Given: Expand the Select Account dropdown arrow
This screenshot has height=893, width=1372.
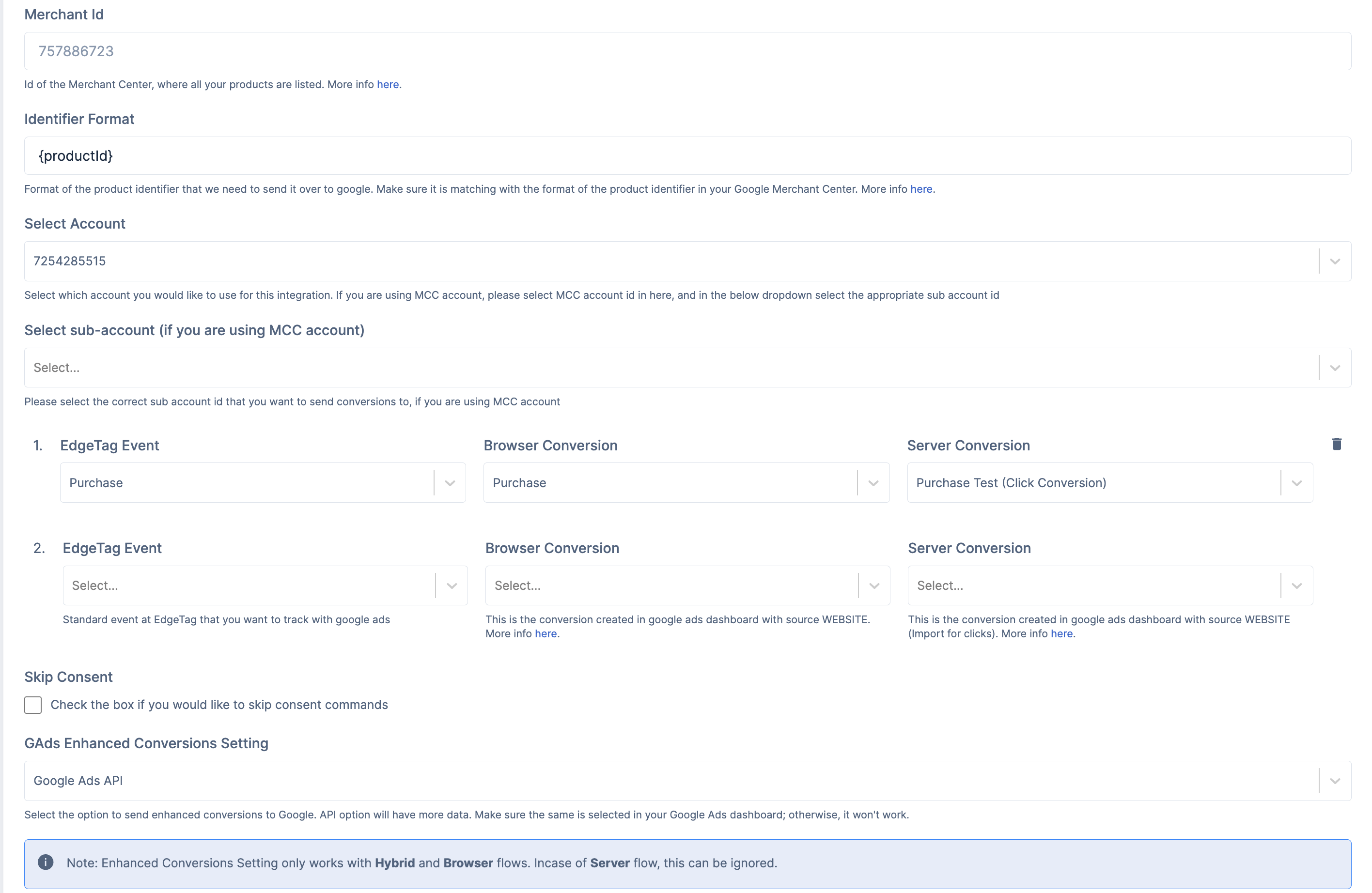Looking at the screenshot, I should click(x=1335, y=262).
